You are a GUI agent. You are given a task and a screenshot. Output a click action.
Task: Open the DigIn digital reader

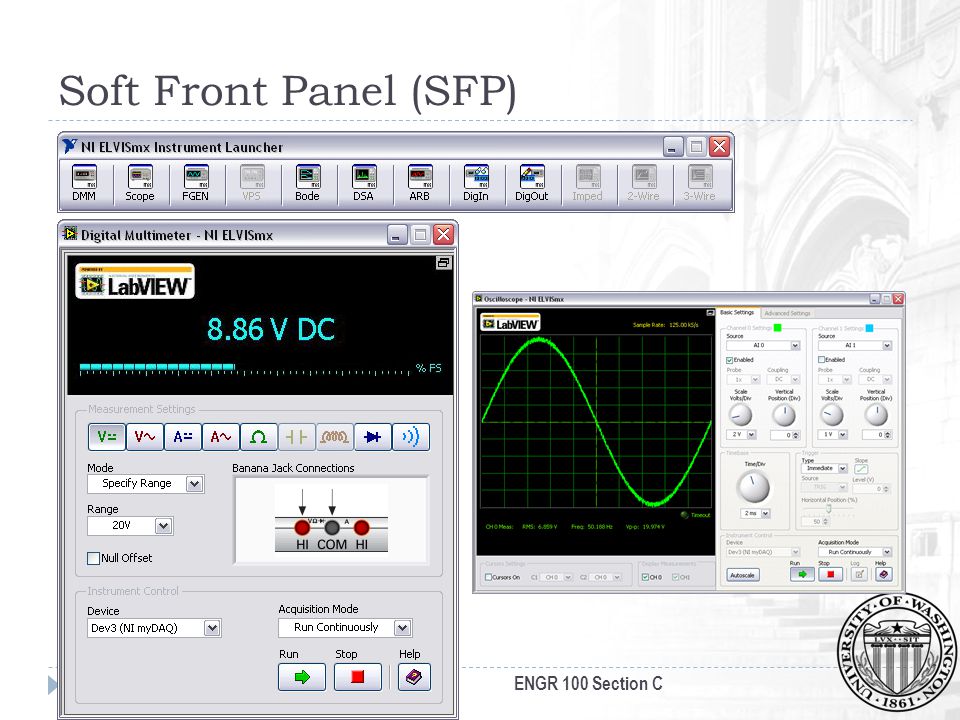tap(476, 183)
